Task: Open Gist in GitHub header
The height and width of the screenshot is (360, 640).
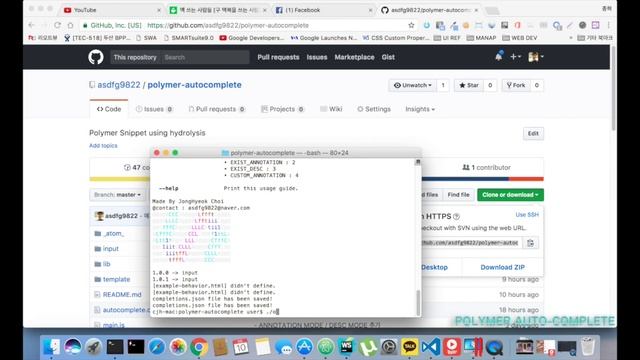Action: coord(388,57)
